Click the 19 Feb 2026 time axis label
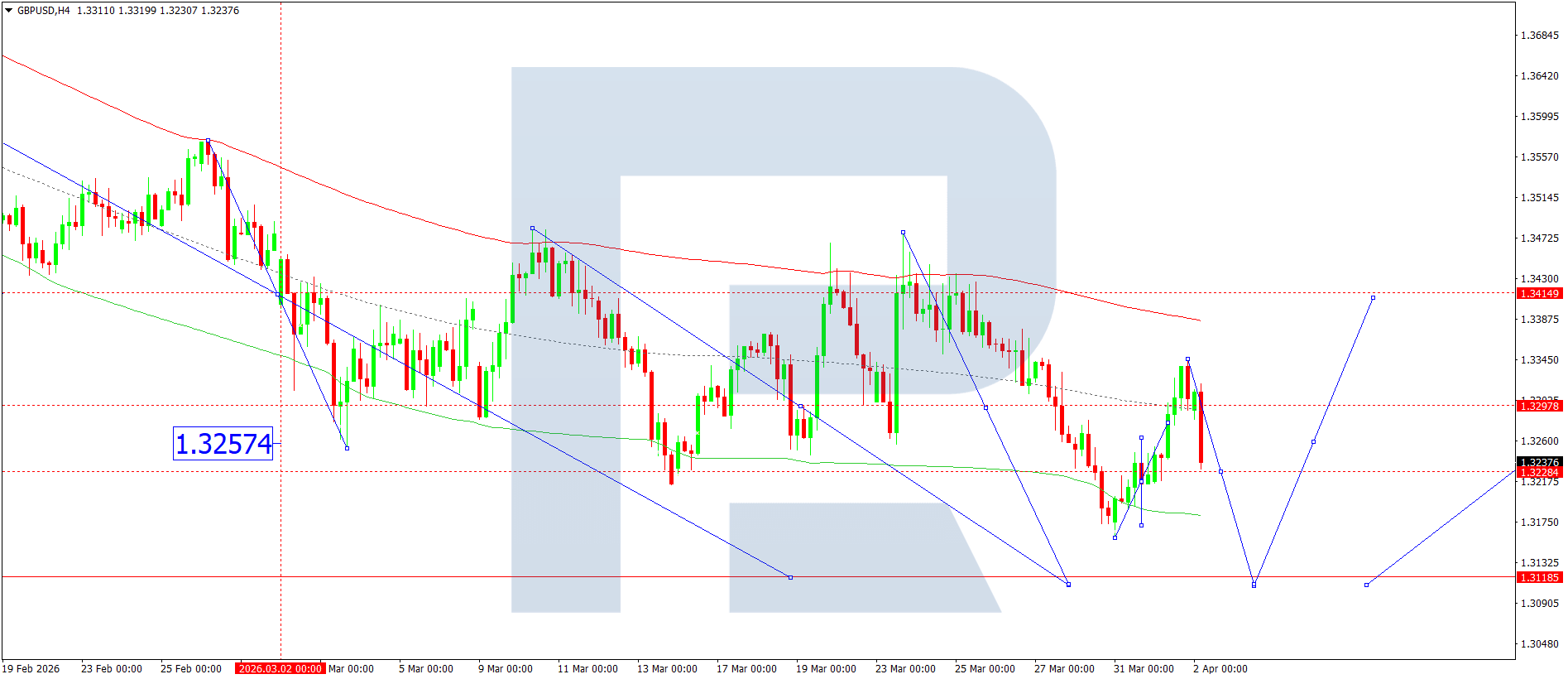Viewport: 1568px width, 679px height. 31,669
